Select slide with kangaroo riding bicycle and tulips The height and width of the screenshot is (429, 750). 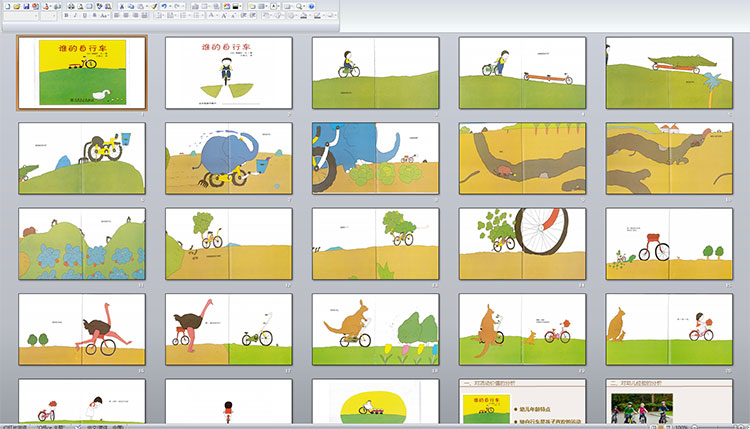click(x=375, y=330)
